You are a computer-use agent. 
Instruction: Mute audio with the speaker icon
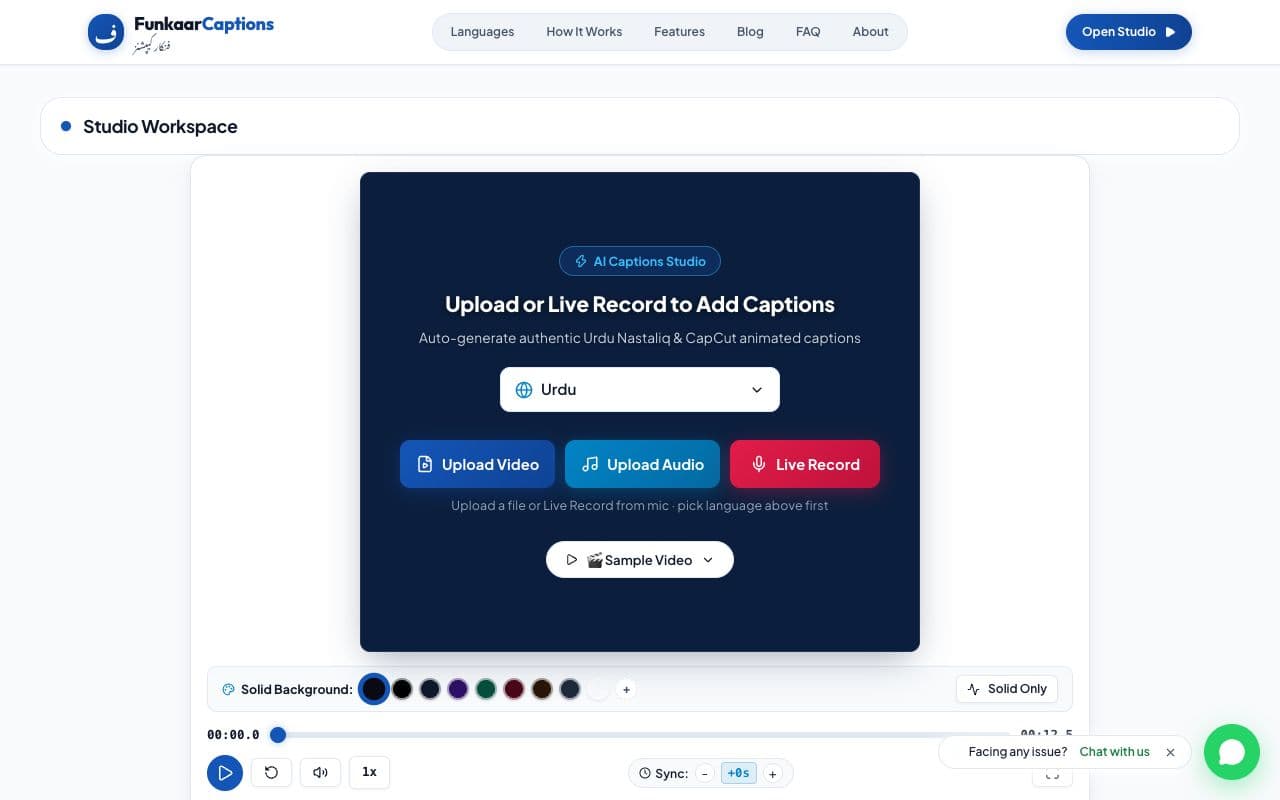tap(320, 772)
